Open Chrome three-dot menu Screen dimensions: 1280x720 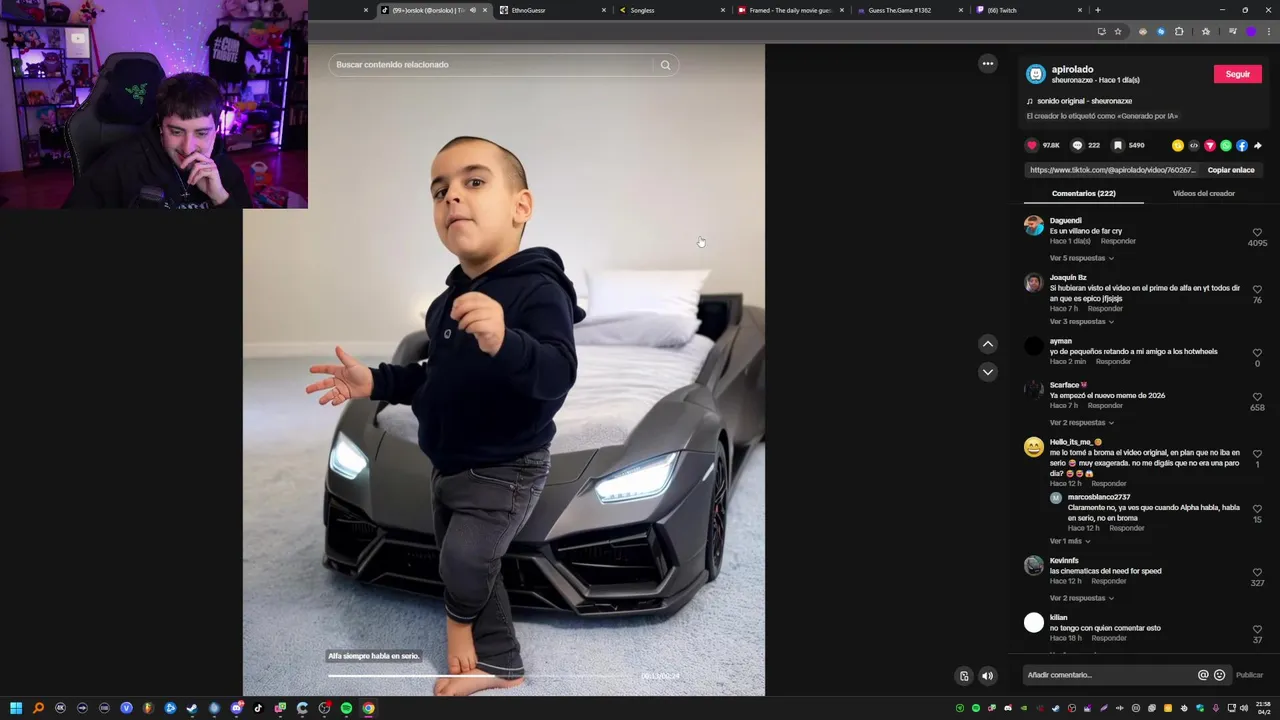point(1268,31)
